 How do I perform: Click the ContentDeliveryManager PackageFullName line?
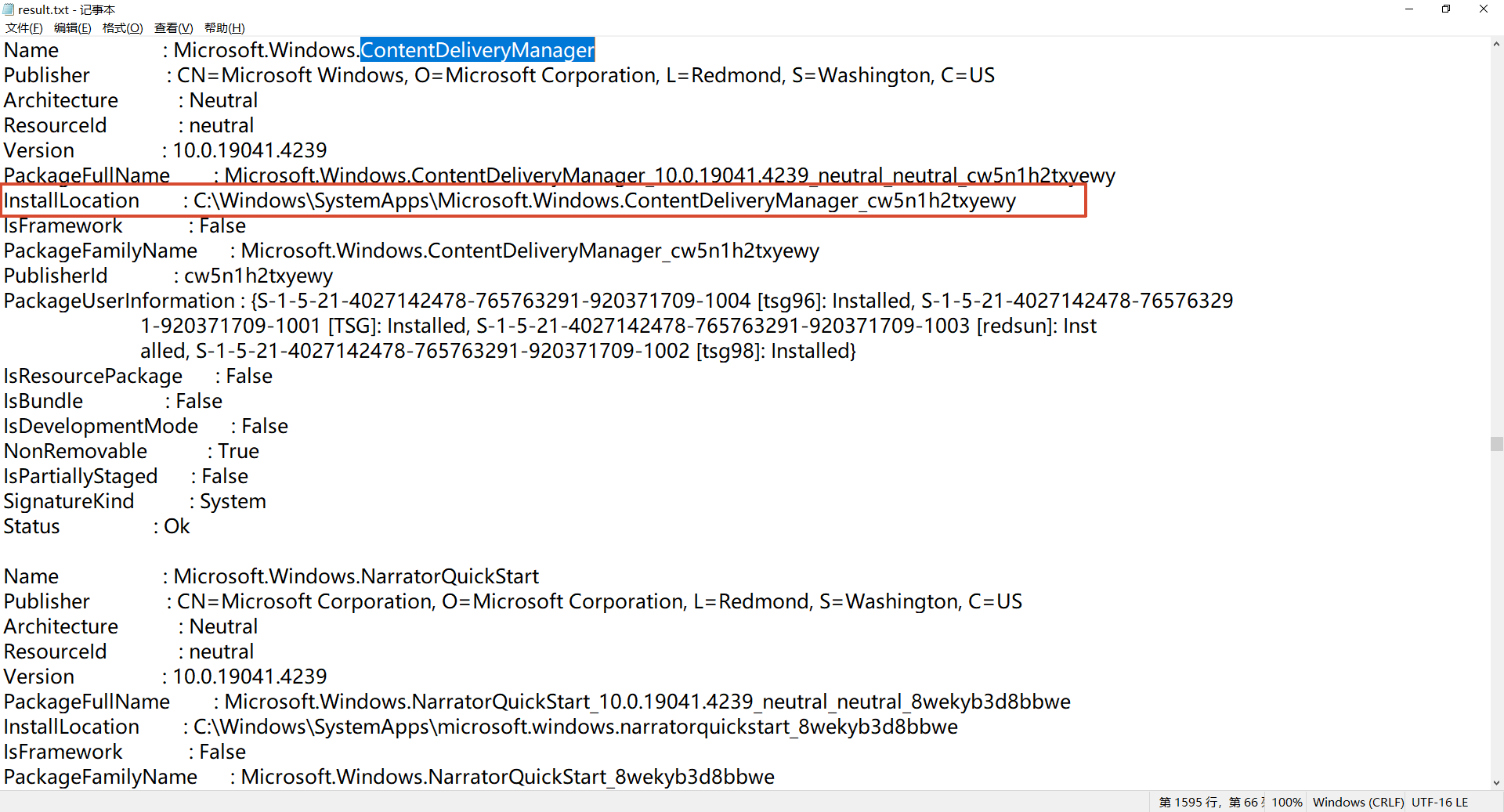[559, 175]
